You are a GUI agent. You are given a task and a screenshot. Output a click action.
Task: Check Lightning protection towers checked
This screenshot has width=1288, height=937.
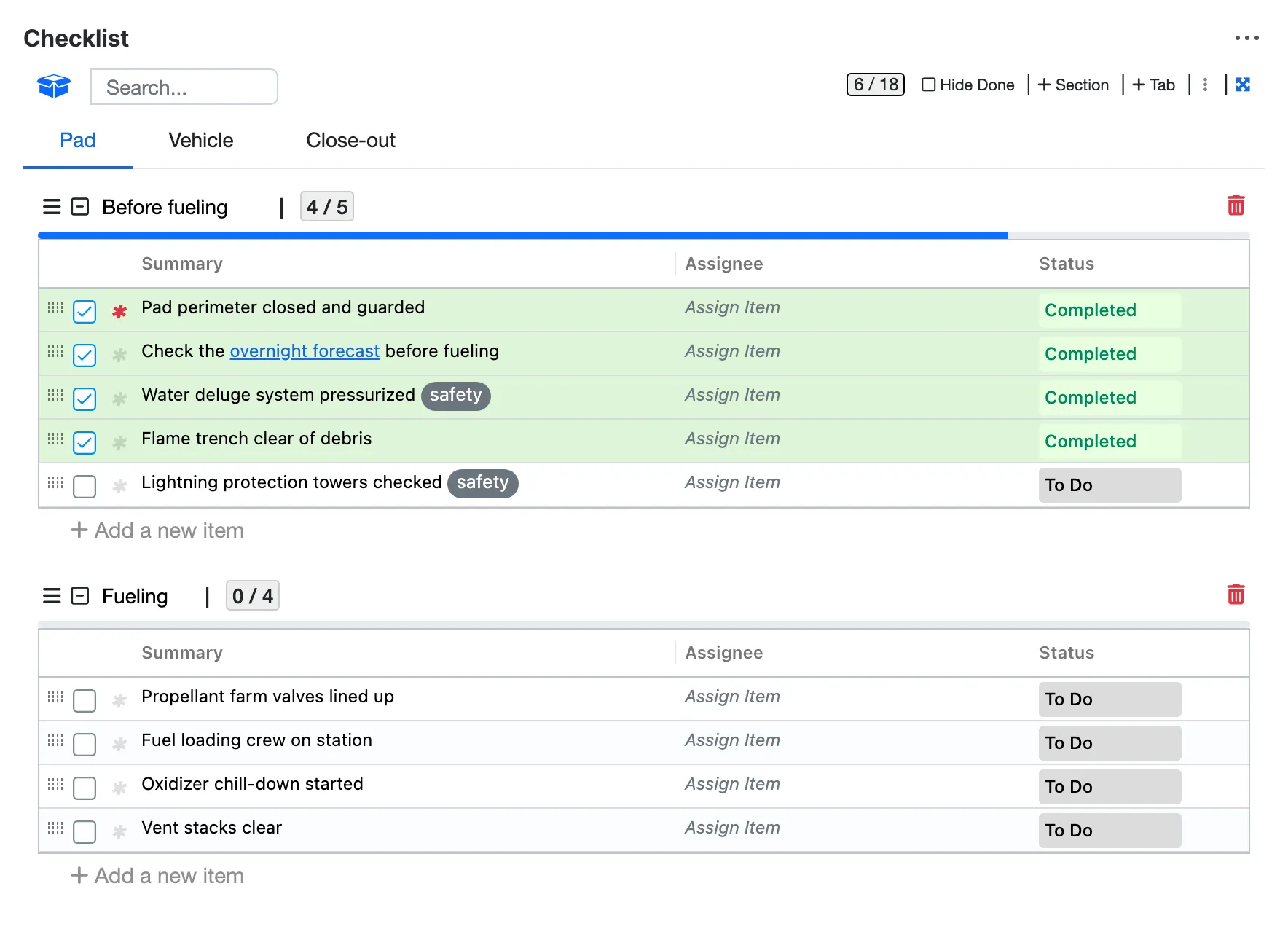coord(85,487)
